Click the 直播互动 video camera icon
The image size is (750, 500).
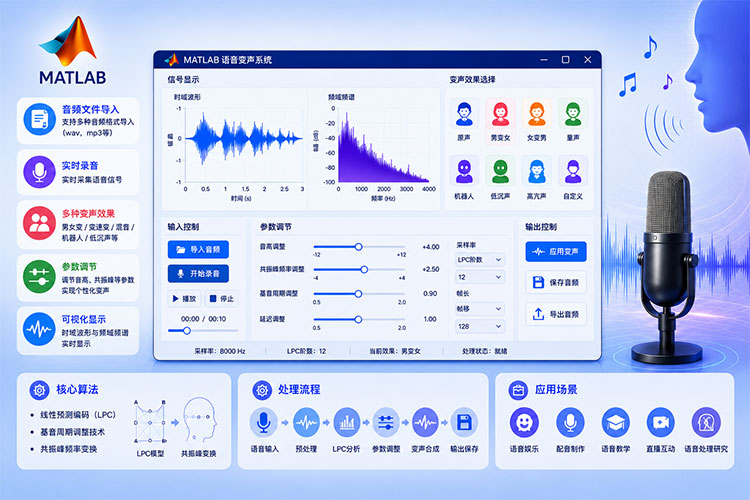point(661,423)
